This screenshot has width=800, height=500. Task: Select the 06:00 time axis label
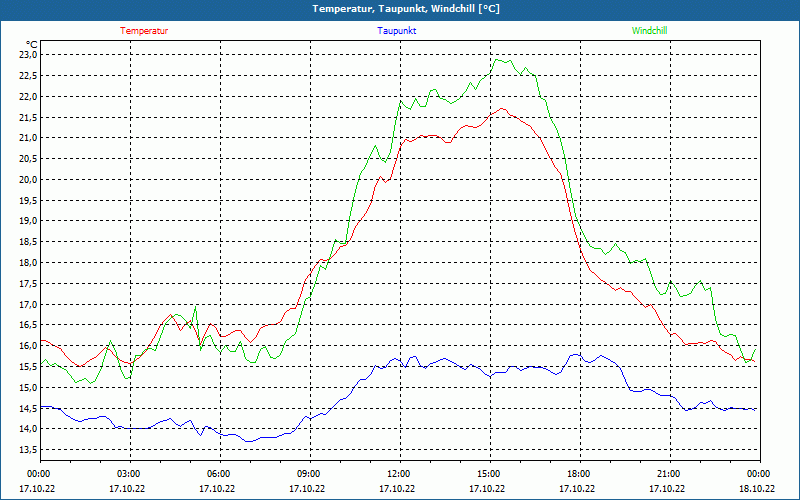point(219,474)
